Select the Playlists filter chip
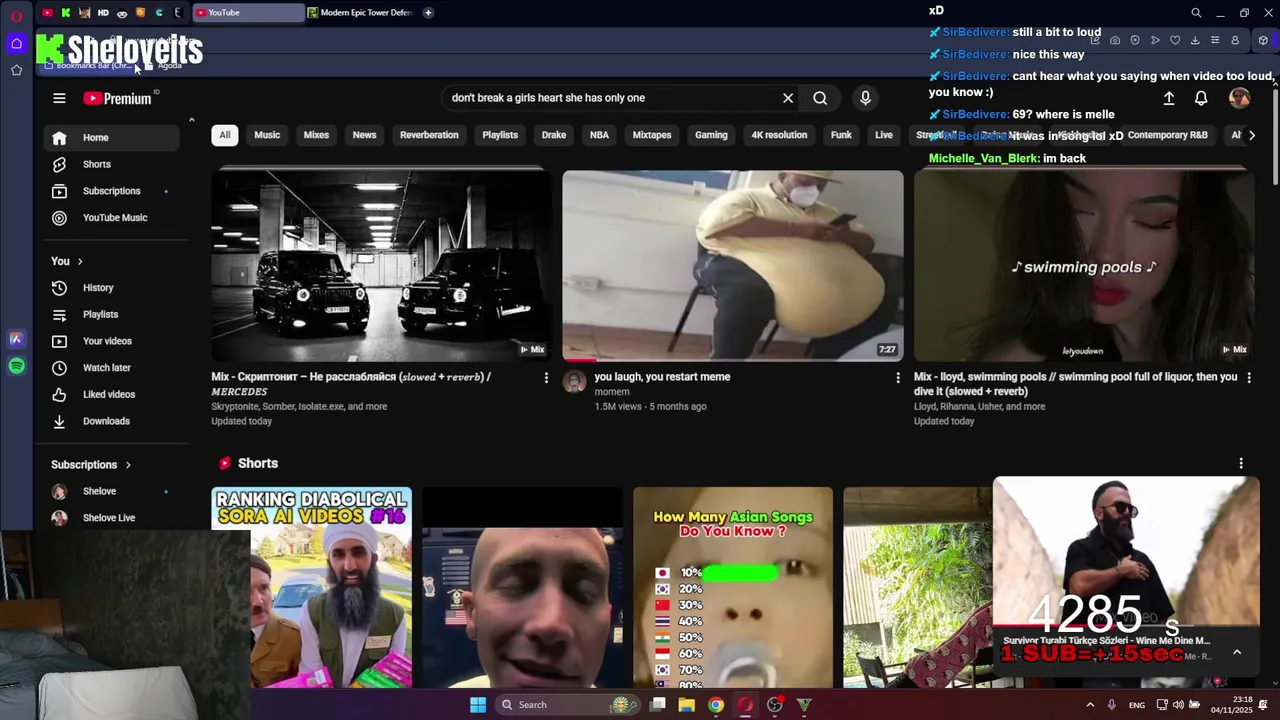The width and height of the screenshot is (1280, 720). 500,135
